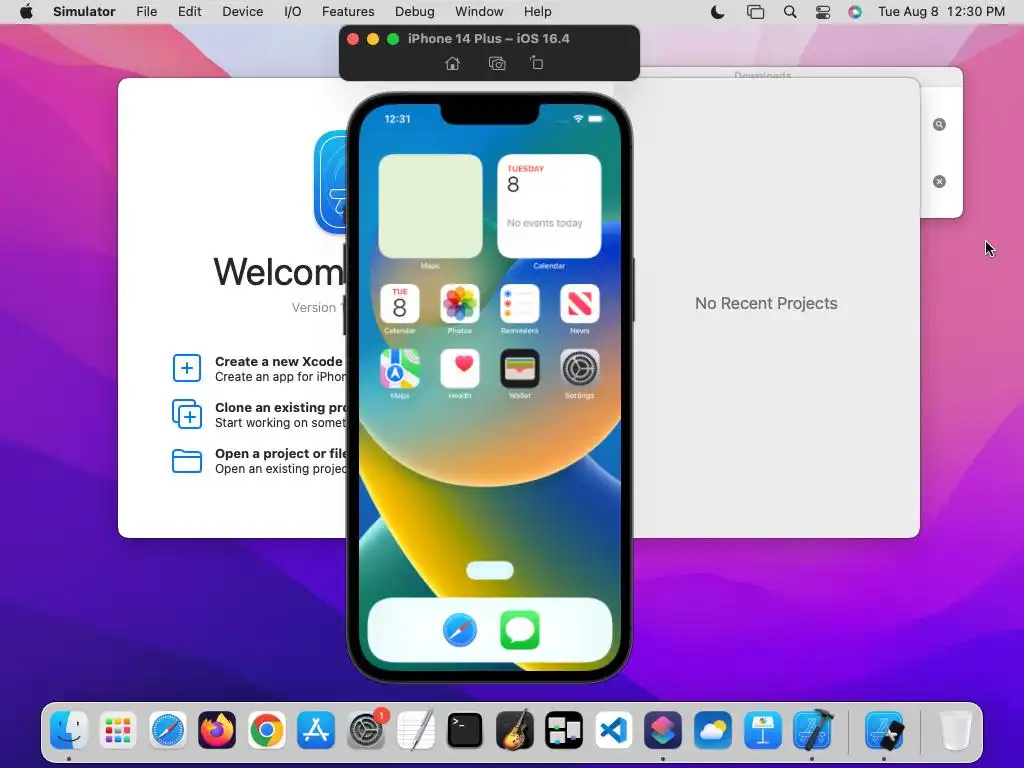
Task: Open App Store from the Dock
Action: [x=316, y=729]
